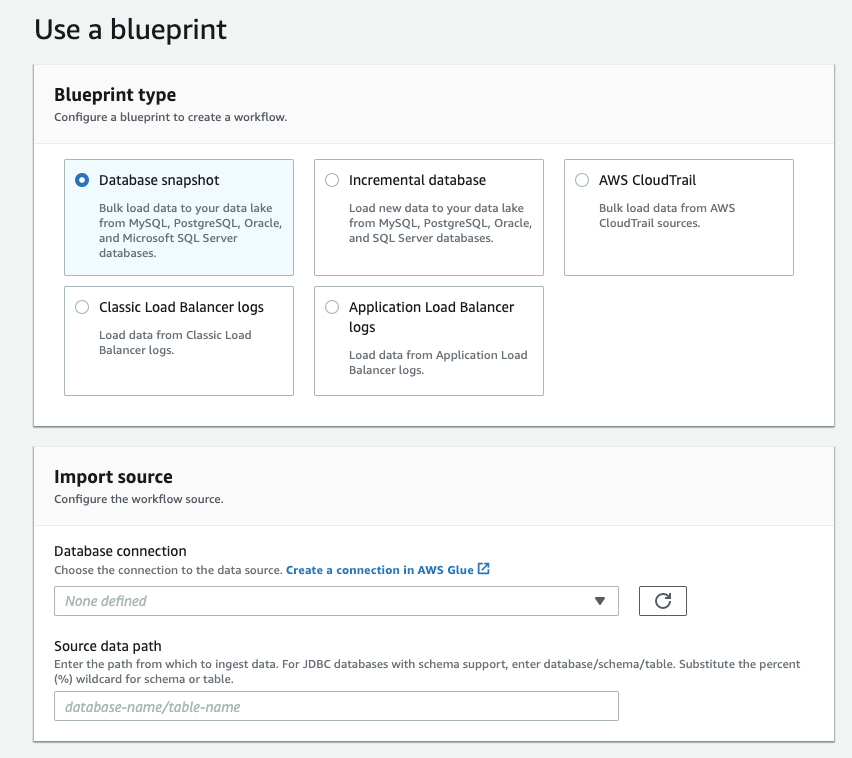Click the Import source section heading
This screenshot has height=758, width=852.
tap(113, 477)
